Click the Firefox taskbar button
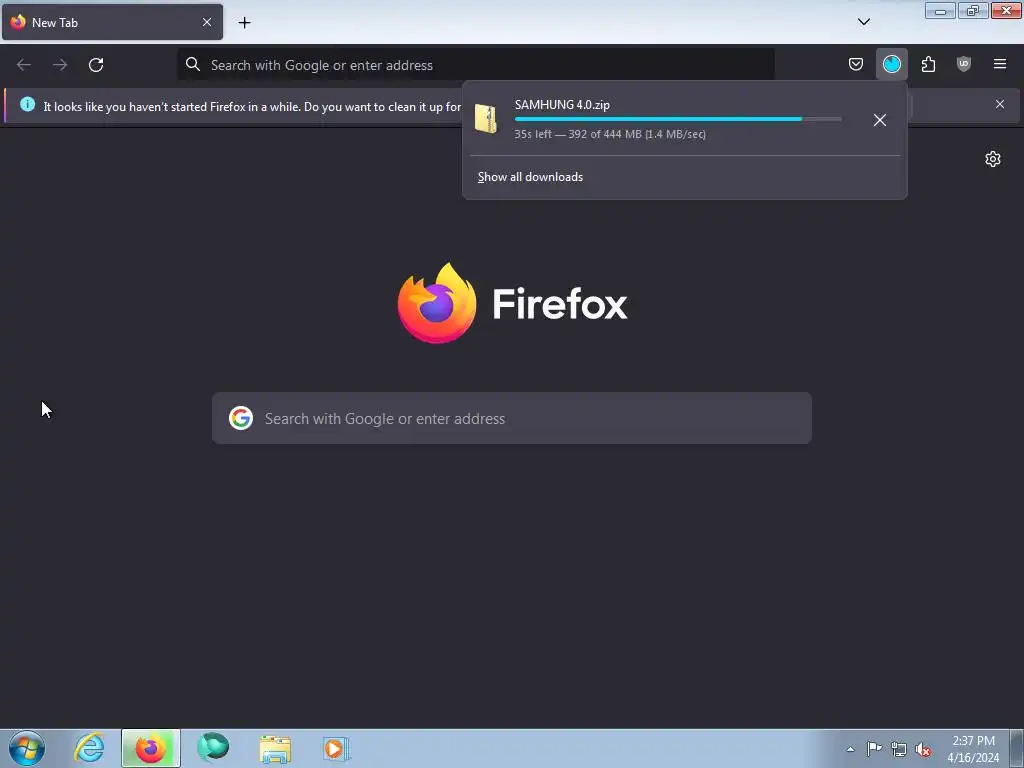This screenshot has height=768, width=1024. 151,748
